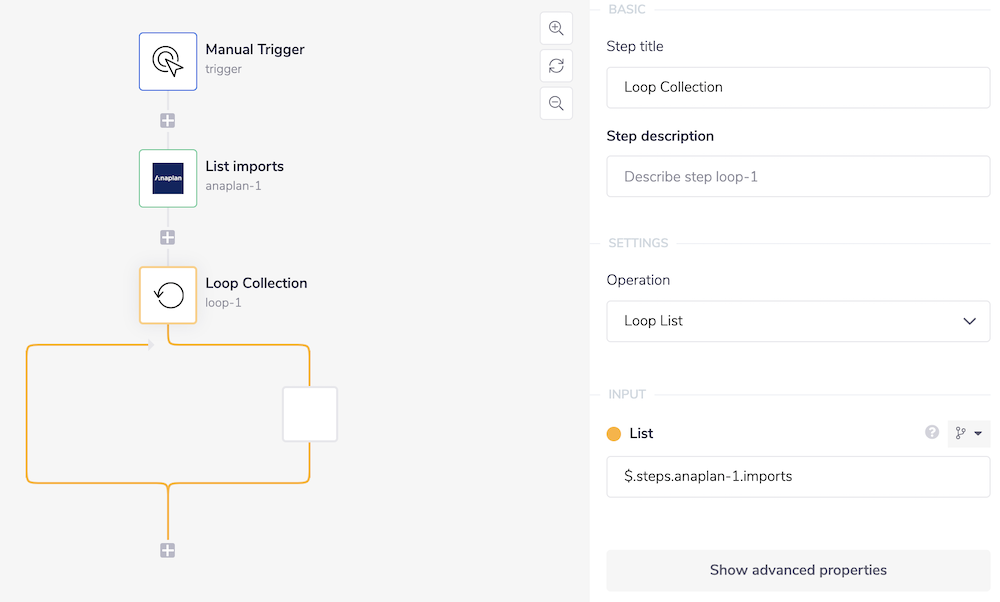Select the Loop Collection node label
The image size is (1000, 602).
(256, 283)
